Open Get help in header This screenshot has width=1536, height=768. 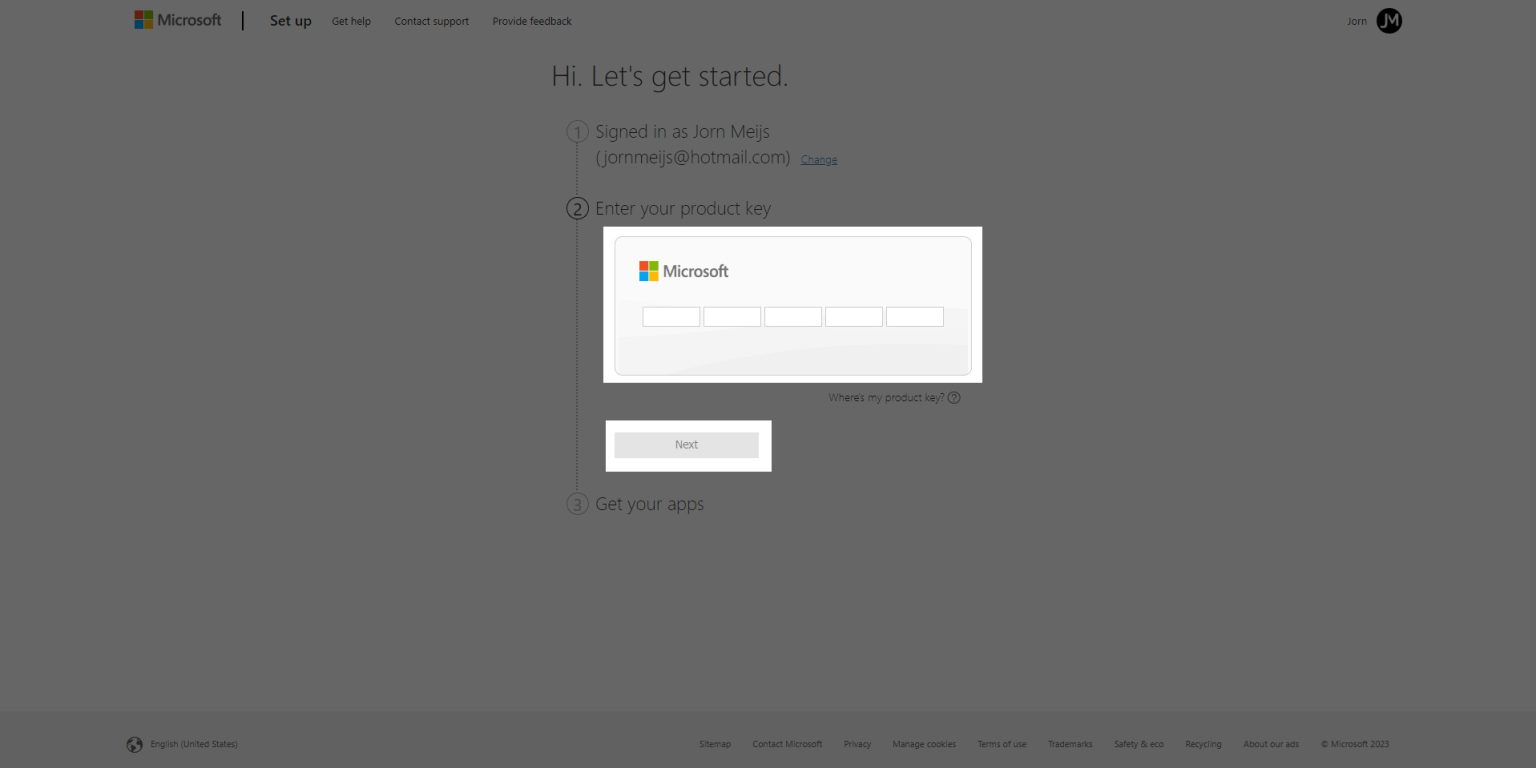[x=351, y=21]
